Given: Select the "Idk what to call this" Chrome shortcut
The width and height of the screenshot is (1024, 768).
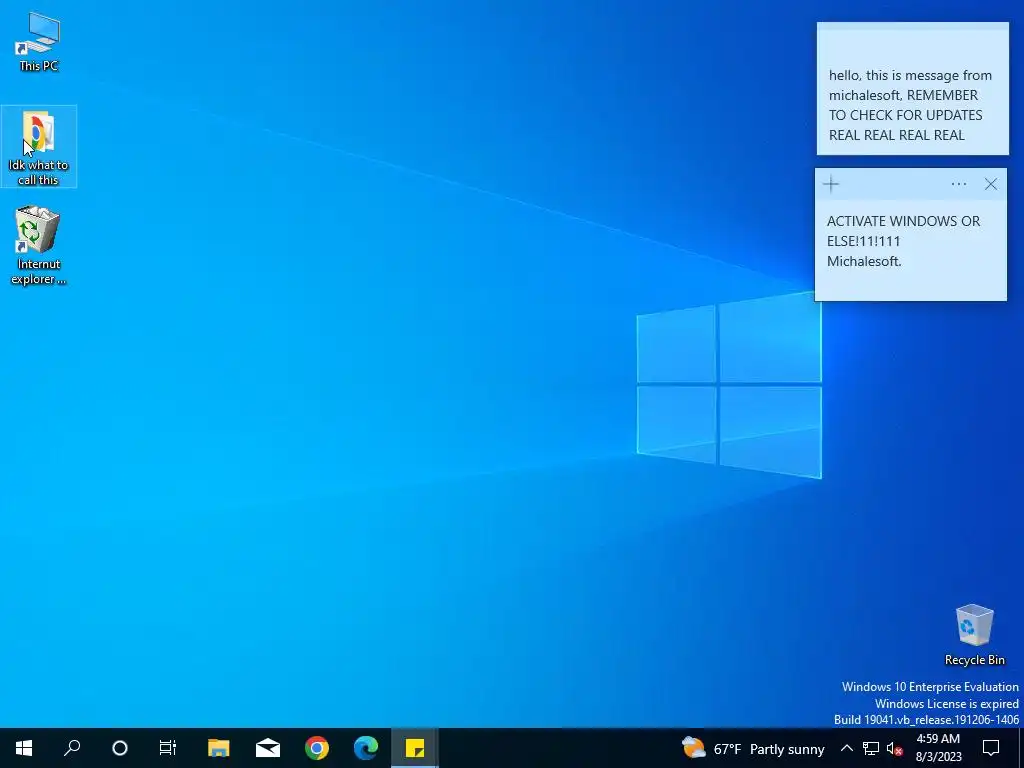Looking at the screenshot, I should (x=39, y=146).
